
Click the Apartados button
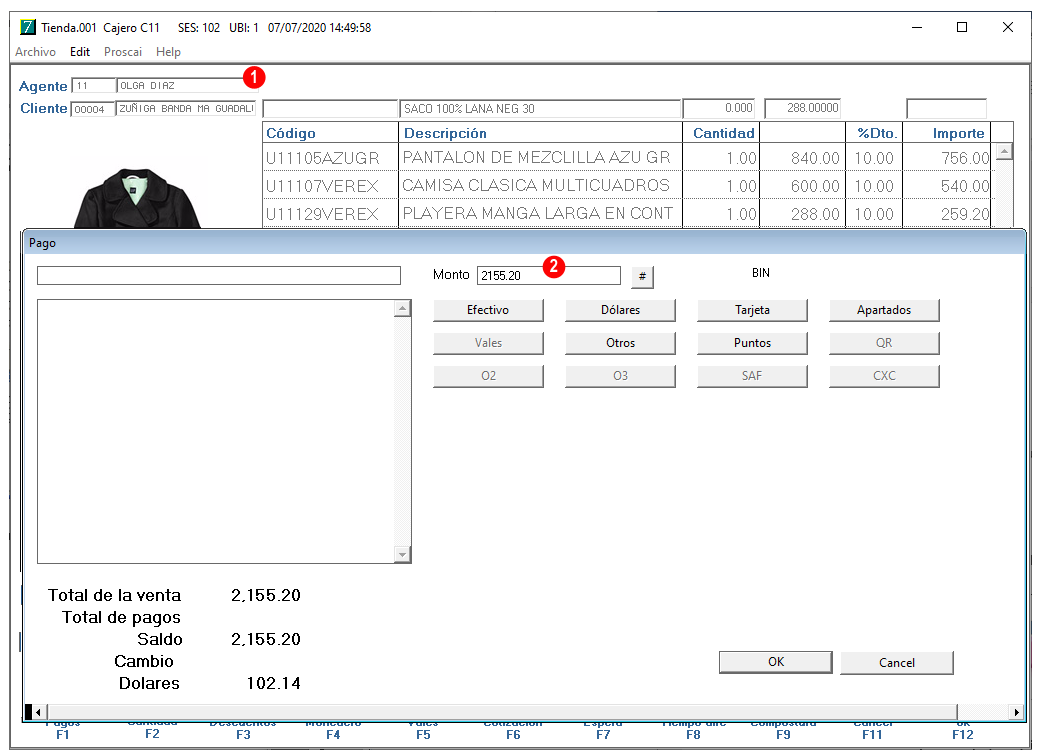pos(884,310)
